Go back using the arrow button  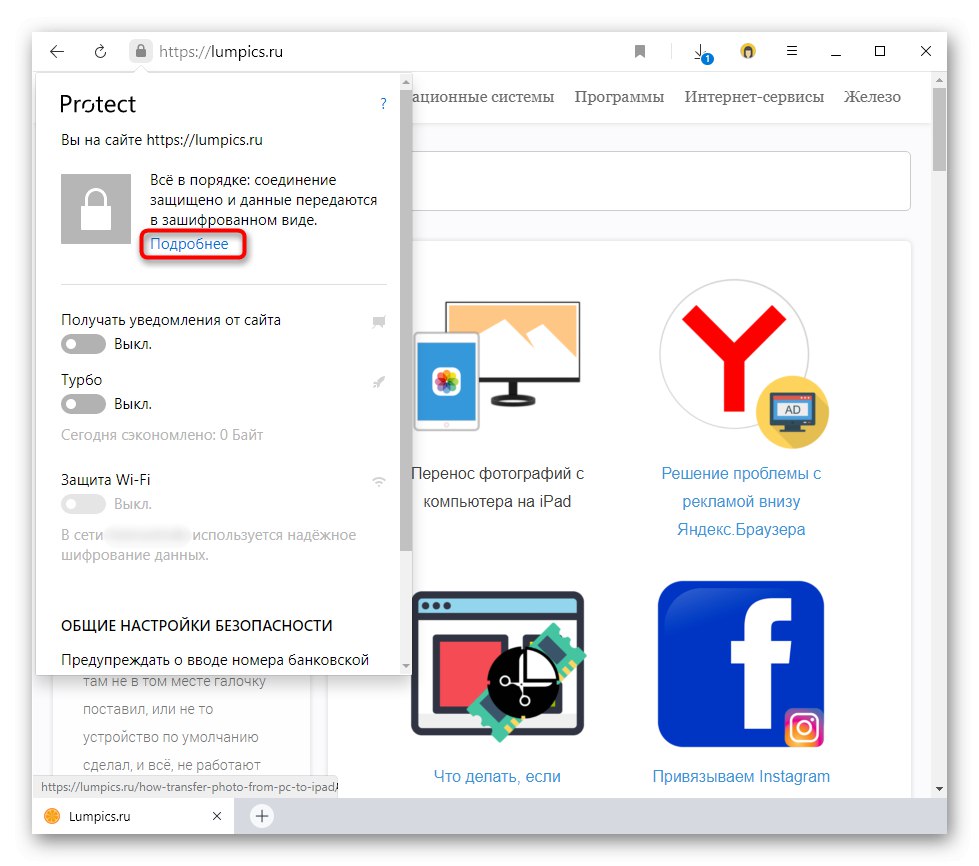tap(57, 51)
